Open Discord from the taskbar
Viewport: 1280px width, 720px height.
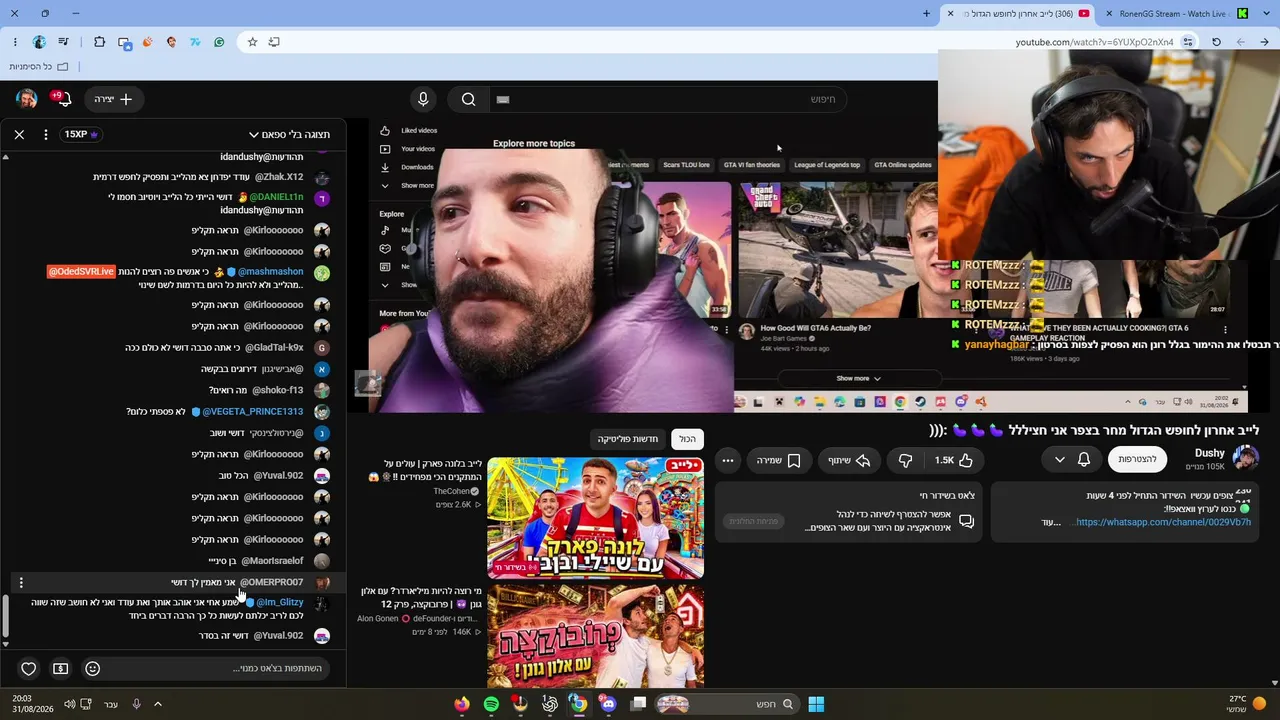tap(608, 704)
